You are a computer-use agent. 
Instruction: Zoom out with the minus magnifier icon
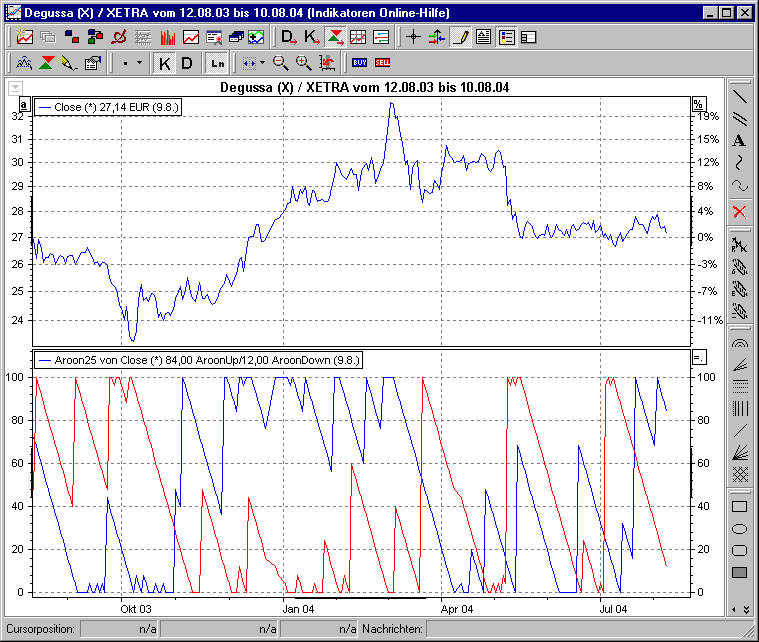(281, 63)
